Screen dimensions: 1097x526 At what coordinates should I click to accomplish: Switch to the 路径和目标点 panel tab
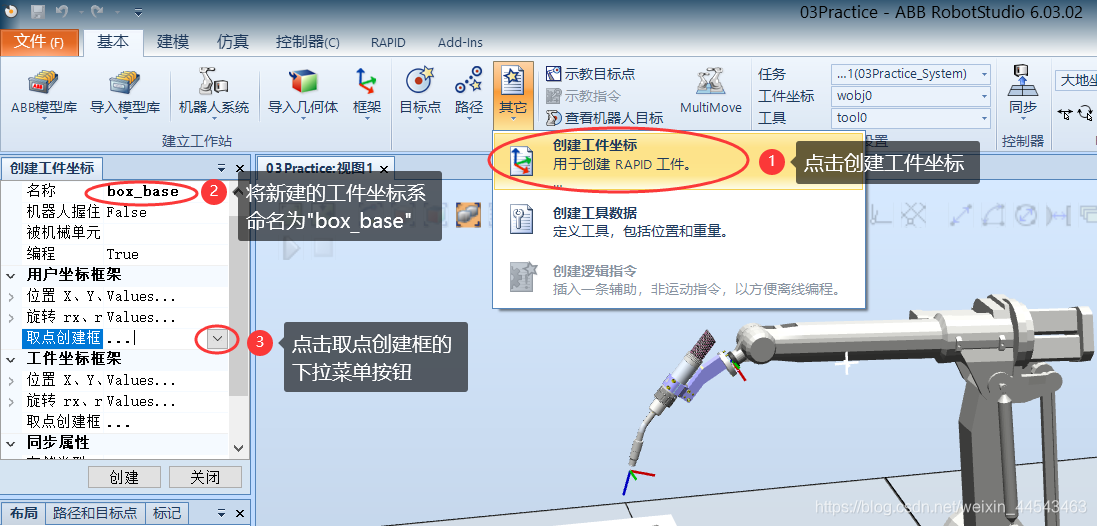(95, 513)
